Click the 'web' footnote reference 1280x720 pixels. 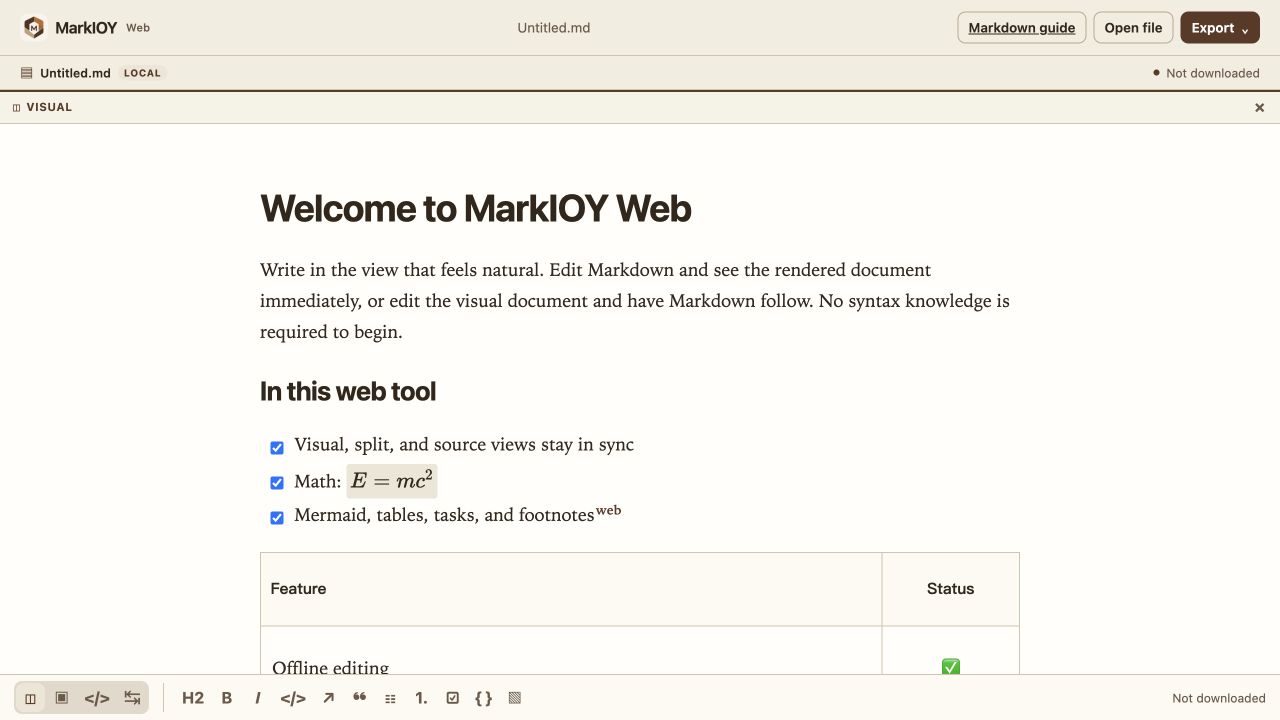[609, 510]
